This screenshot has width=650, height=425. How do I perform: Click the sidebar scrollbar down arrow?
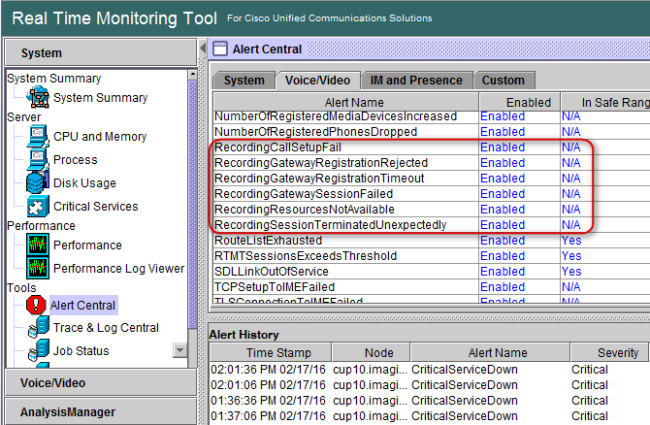click(x=180, y=350)
